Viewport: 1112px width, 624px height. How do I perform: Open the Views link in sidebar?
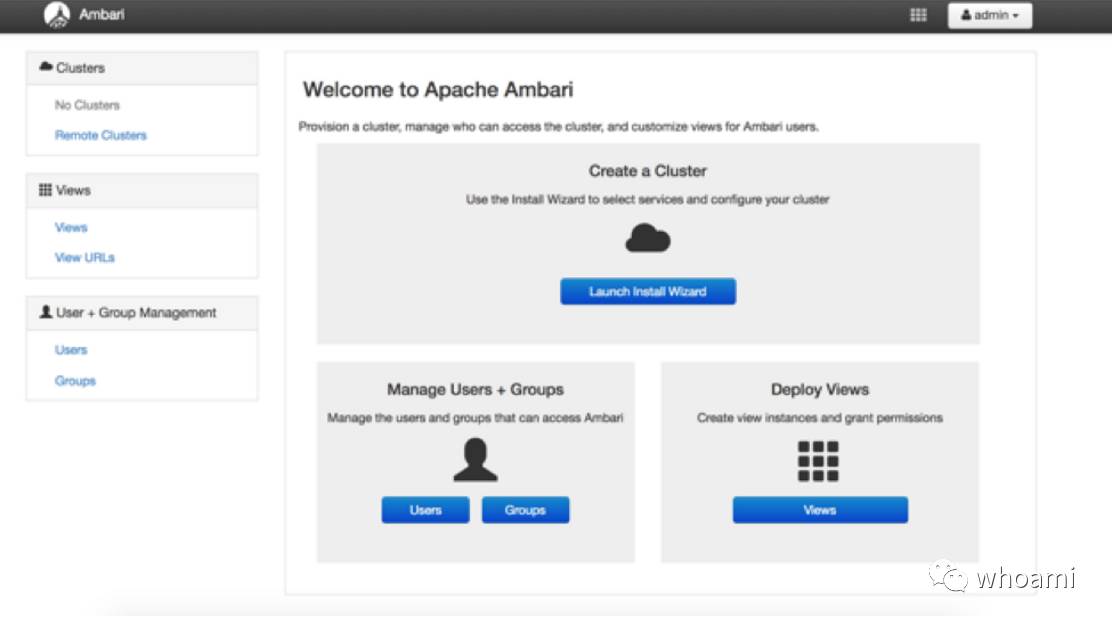tap(71, 227)
